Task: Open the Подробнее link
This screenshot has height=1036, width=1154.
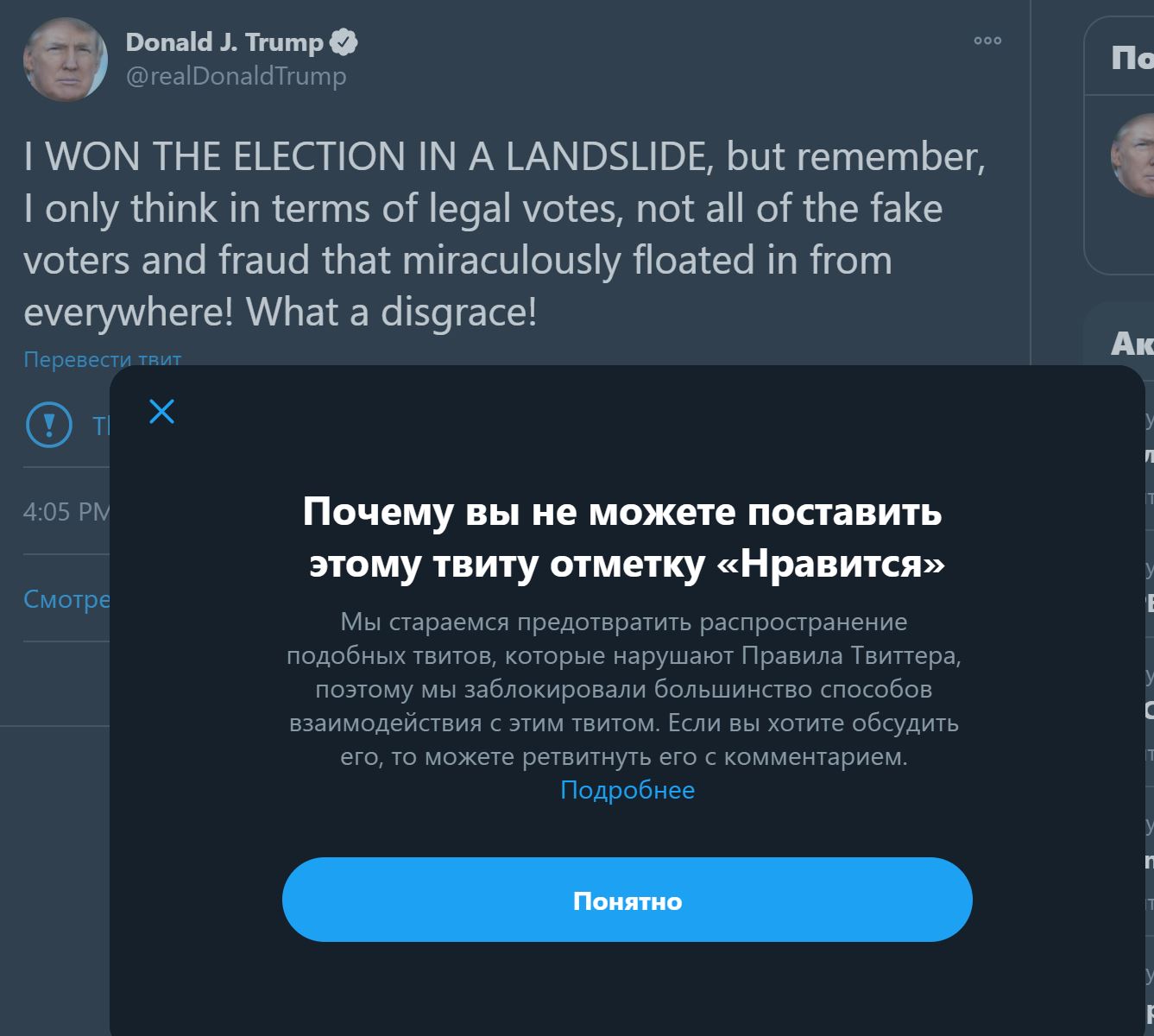Action: [x=627, y=789]
